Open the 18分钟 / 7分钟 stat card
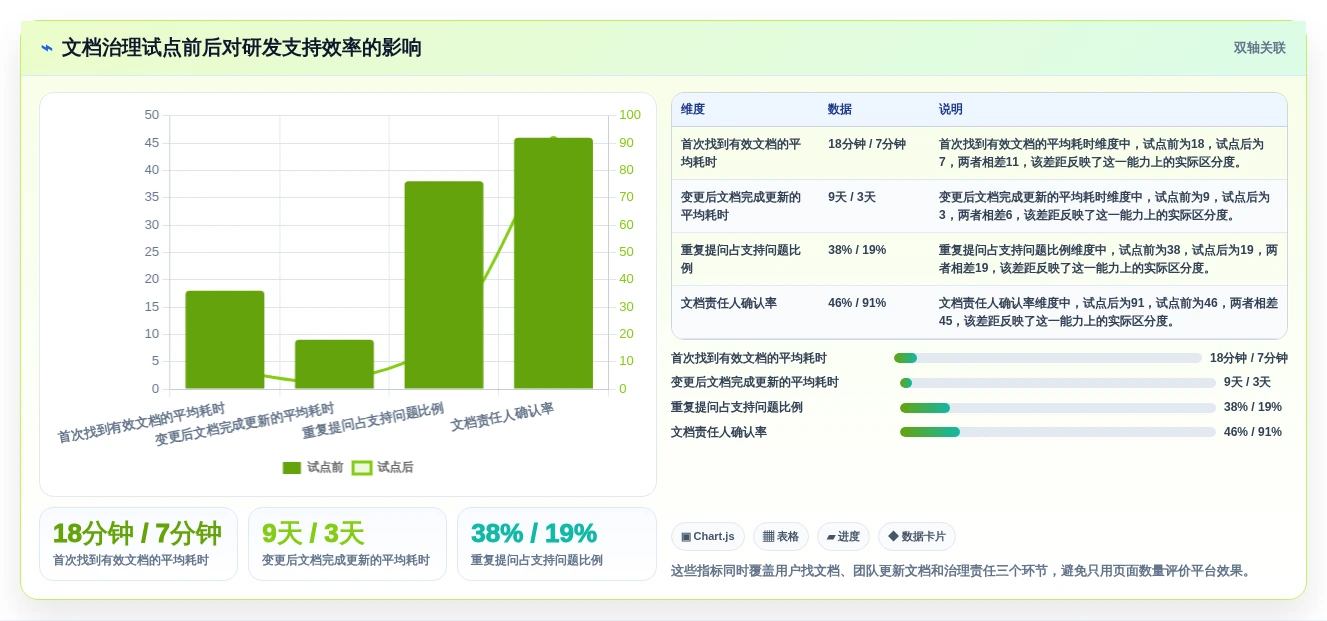Image resolution: width=1327 pixels, height=621 pixels. pyautogui.click(x=138, y=544)
